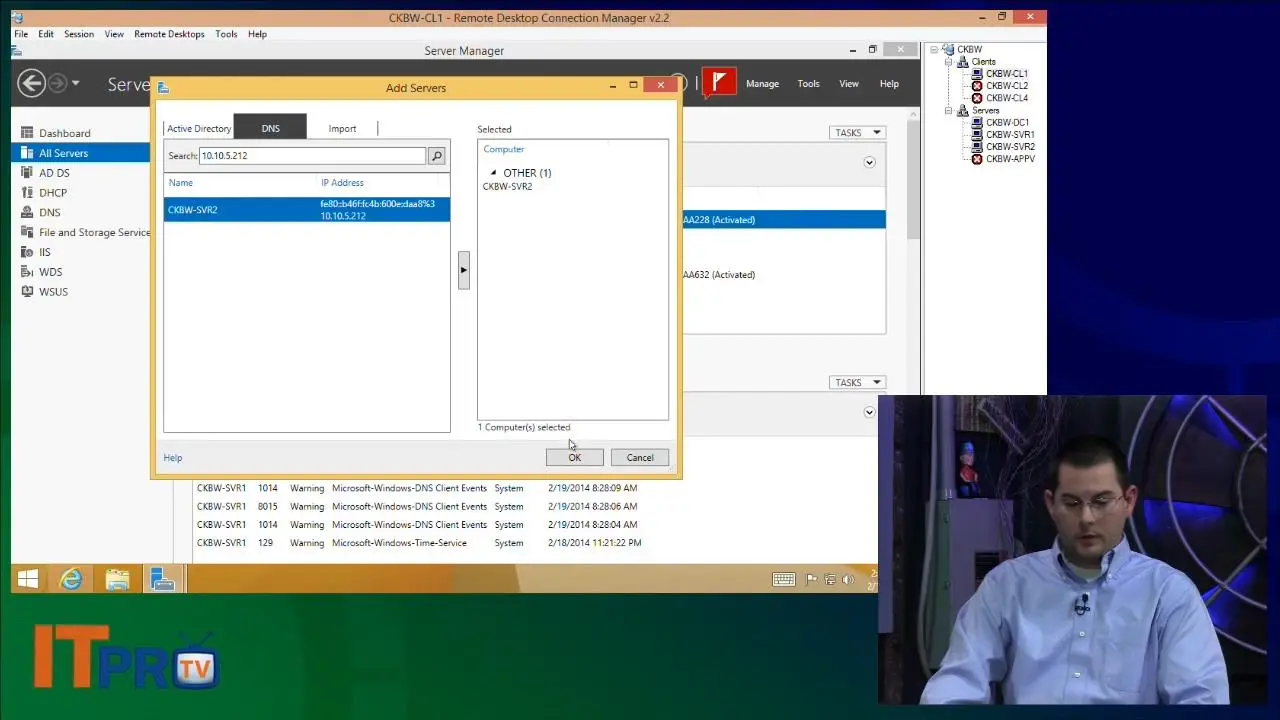Viewport: 1280px width, 720px height.
Task: Click the IIS role icon in sidebar
Action: pyautogui.click(x=27, y=252)
